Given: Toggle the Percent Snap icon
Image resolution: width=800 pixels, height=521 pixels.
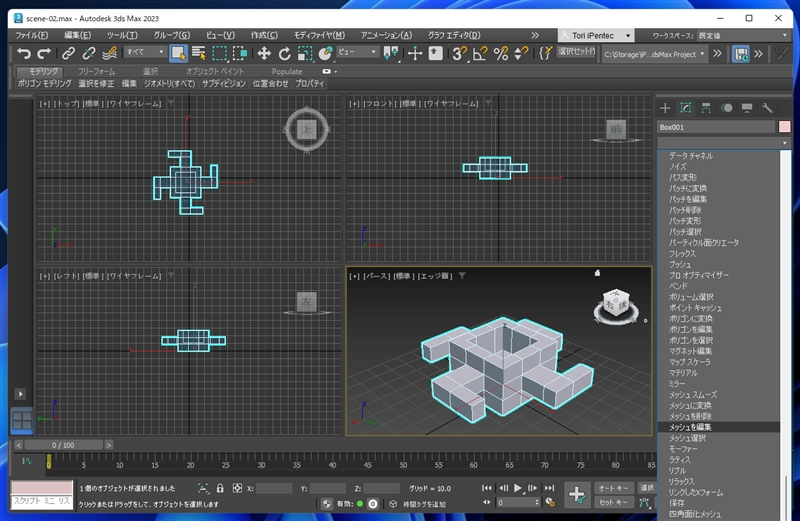Looking at the screenshot, I should pyautogui.click(x=501, y=53).
